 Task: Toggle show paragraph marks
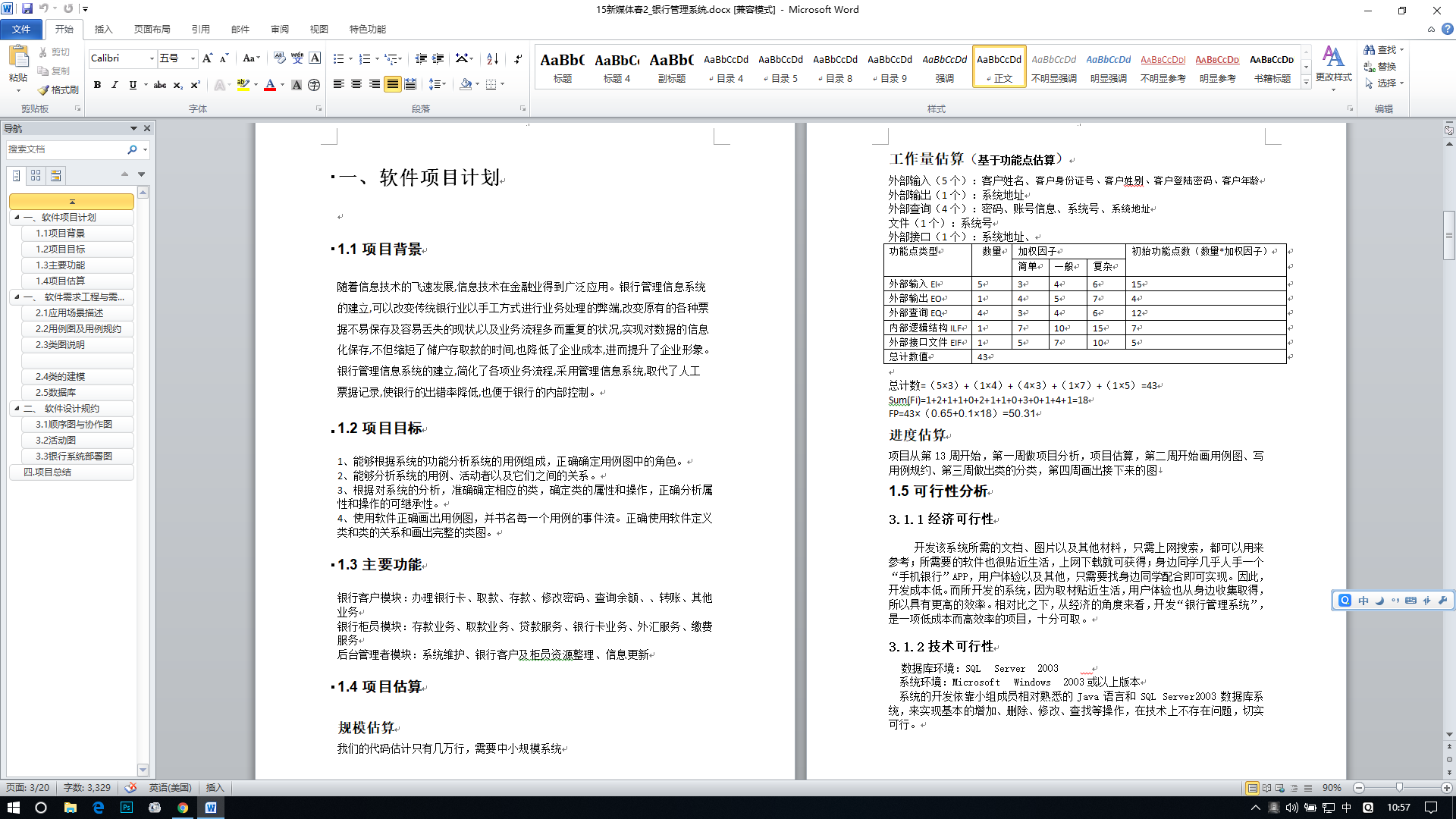[518, 58]
